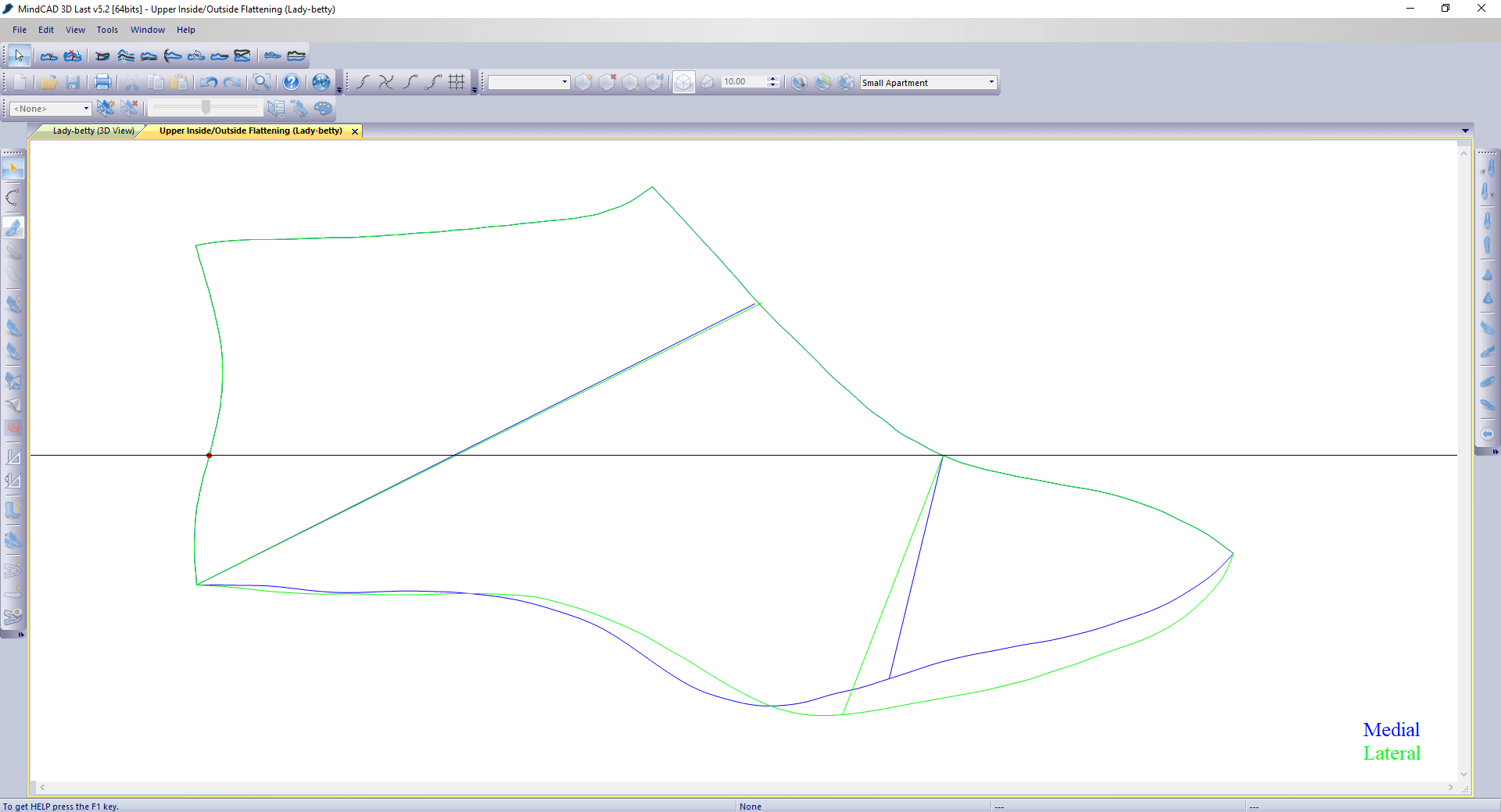Open the Tools menu
Screen dimensions: 1501x812
click(107, 30)
